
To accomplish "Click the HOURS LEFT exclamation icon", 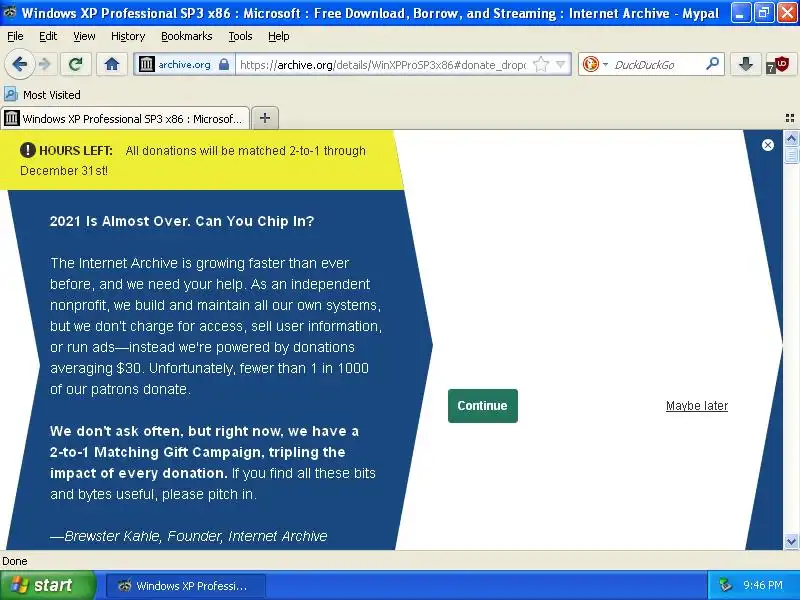I will (x=28, y=150).
